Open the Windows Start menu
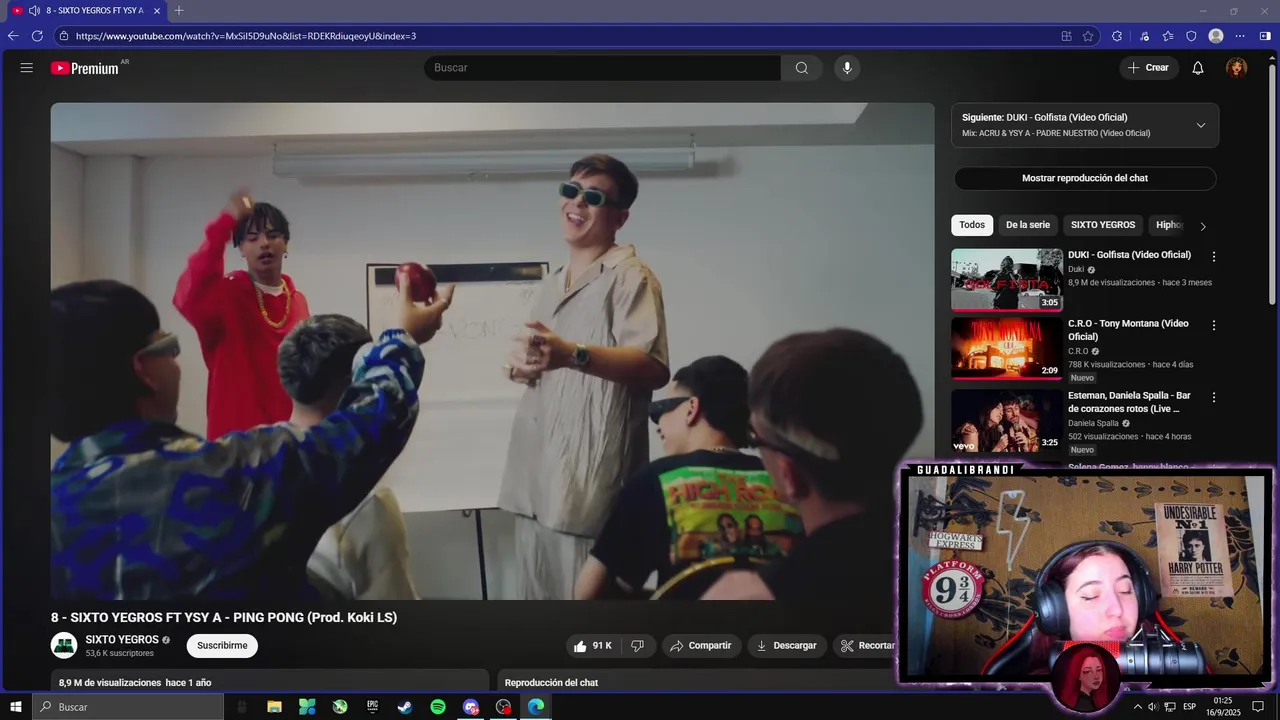Screen dimensions: 1280x720 [15, 707]
